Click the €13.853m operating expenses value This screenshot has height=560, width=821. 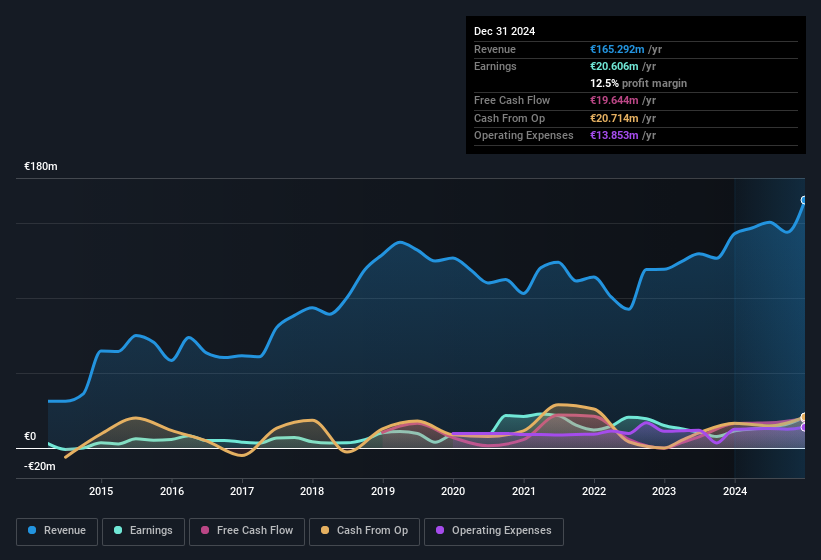tap(614, 136)
